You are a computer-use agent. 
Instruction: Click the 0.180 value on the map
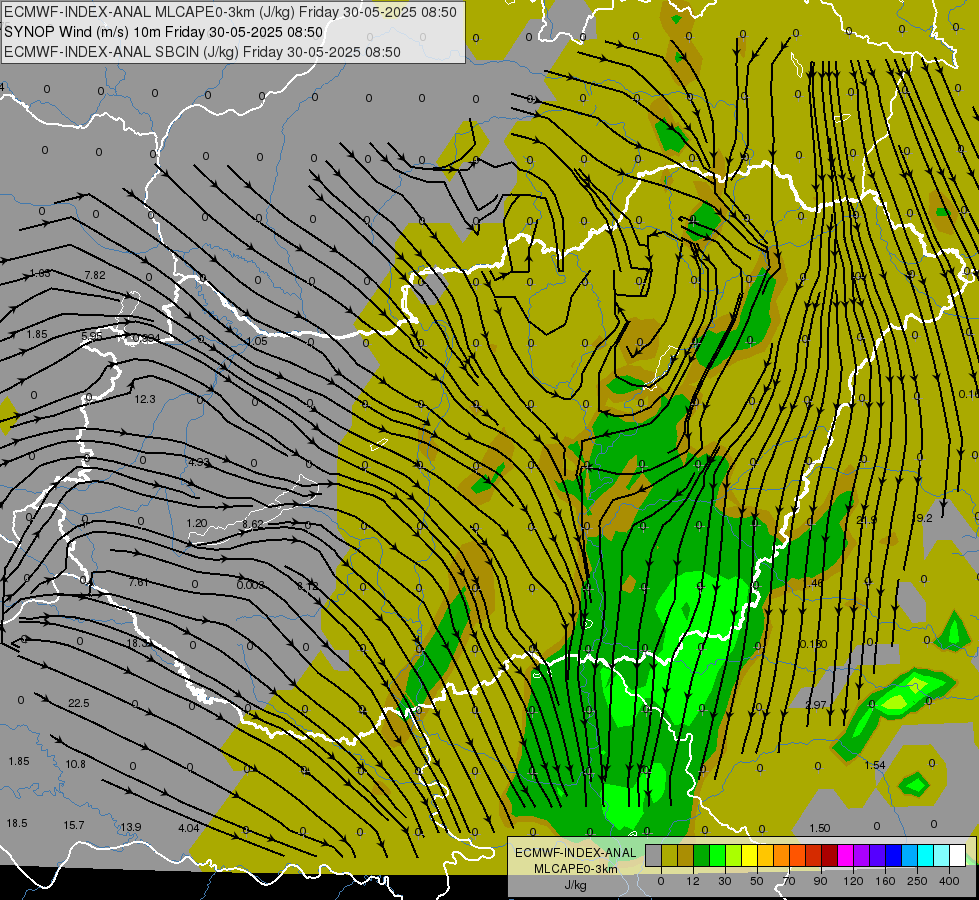(814, 644)
